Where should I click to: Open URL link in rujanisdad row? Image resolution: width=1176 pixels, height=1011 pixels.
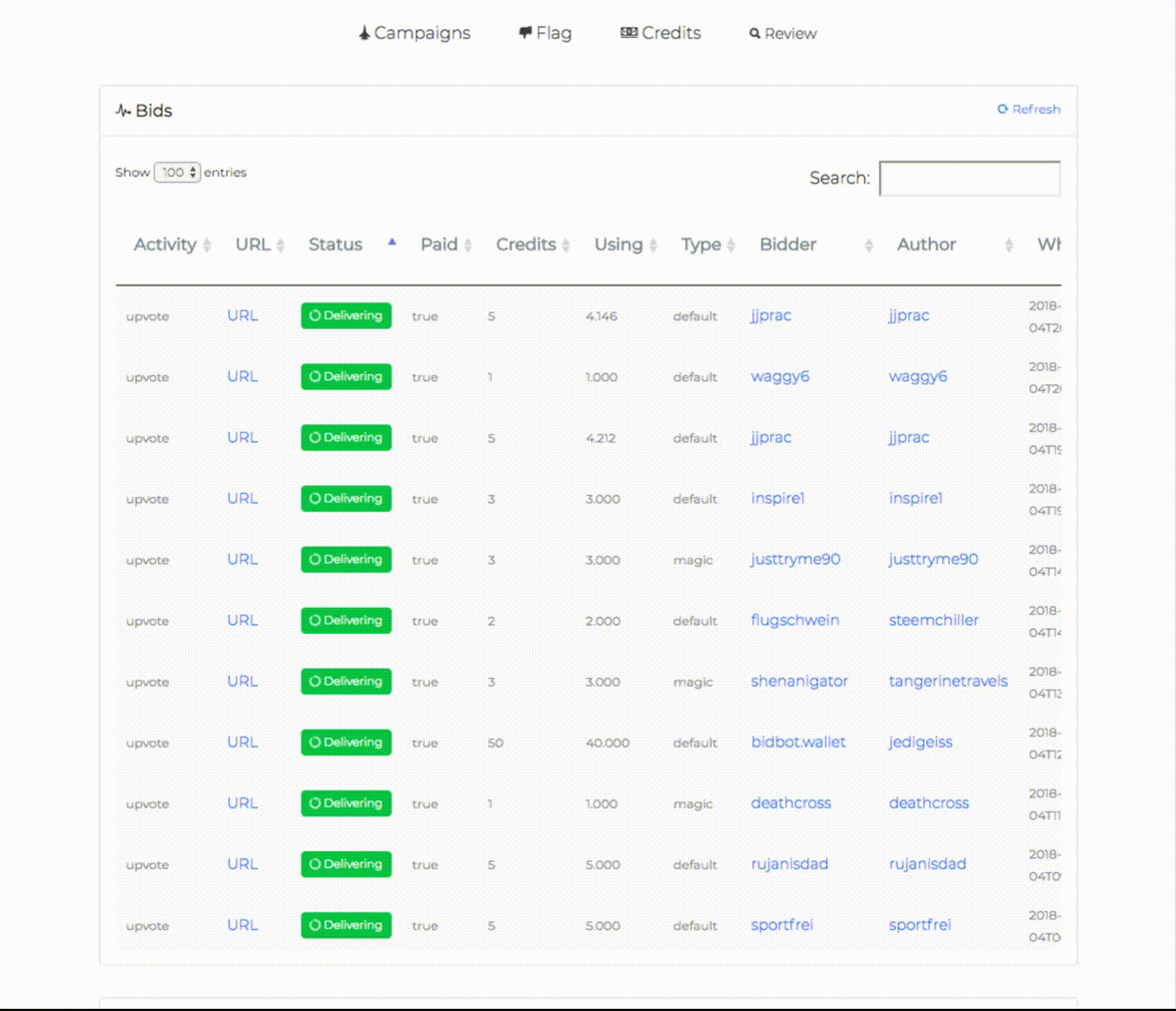243,865
